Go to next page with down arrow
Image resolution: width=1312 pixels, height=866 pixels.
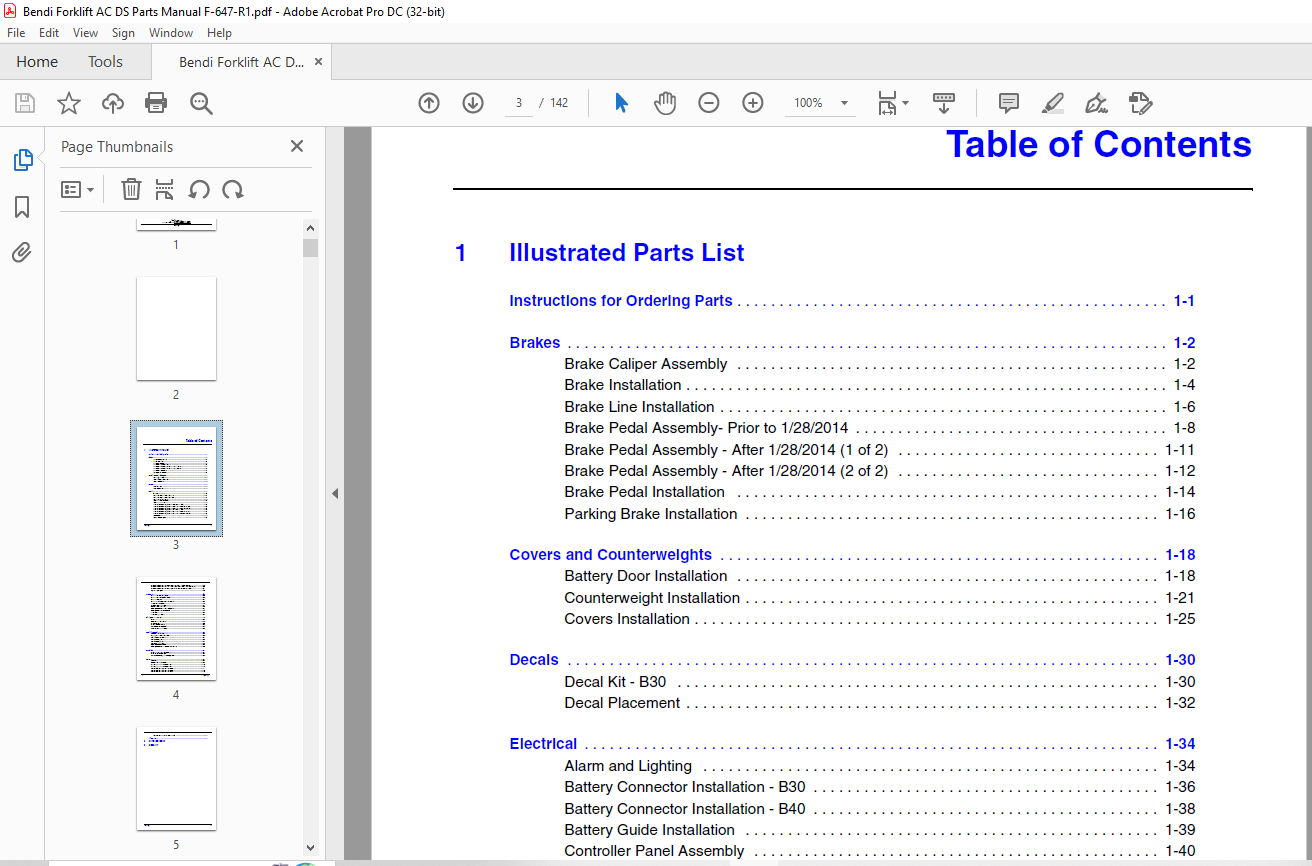473,103
